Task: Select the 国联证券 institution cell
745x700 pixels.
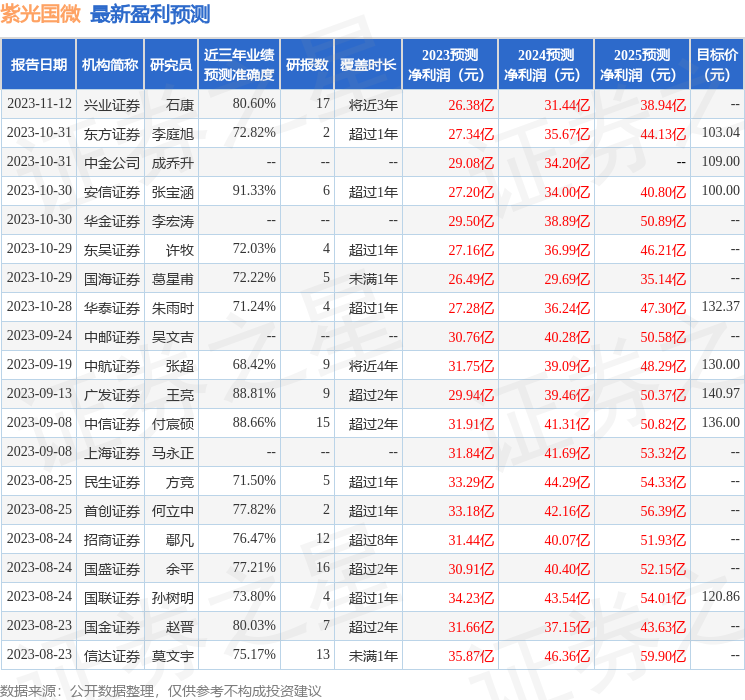Action: pos(112,598)
